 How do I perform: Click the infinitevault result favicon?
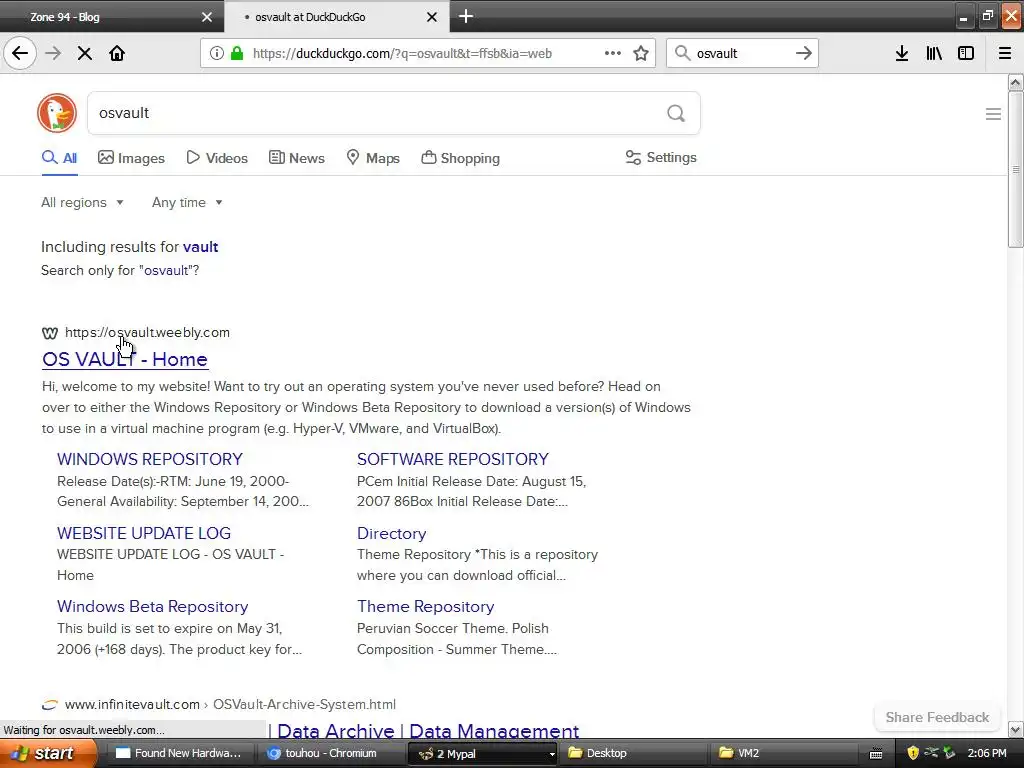click(x=50, y=705)
